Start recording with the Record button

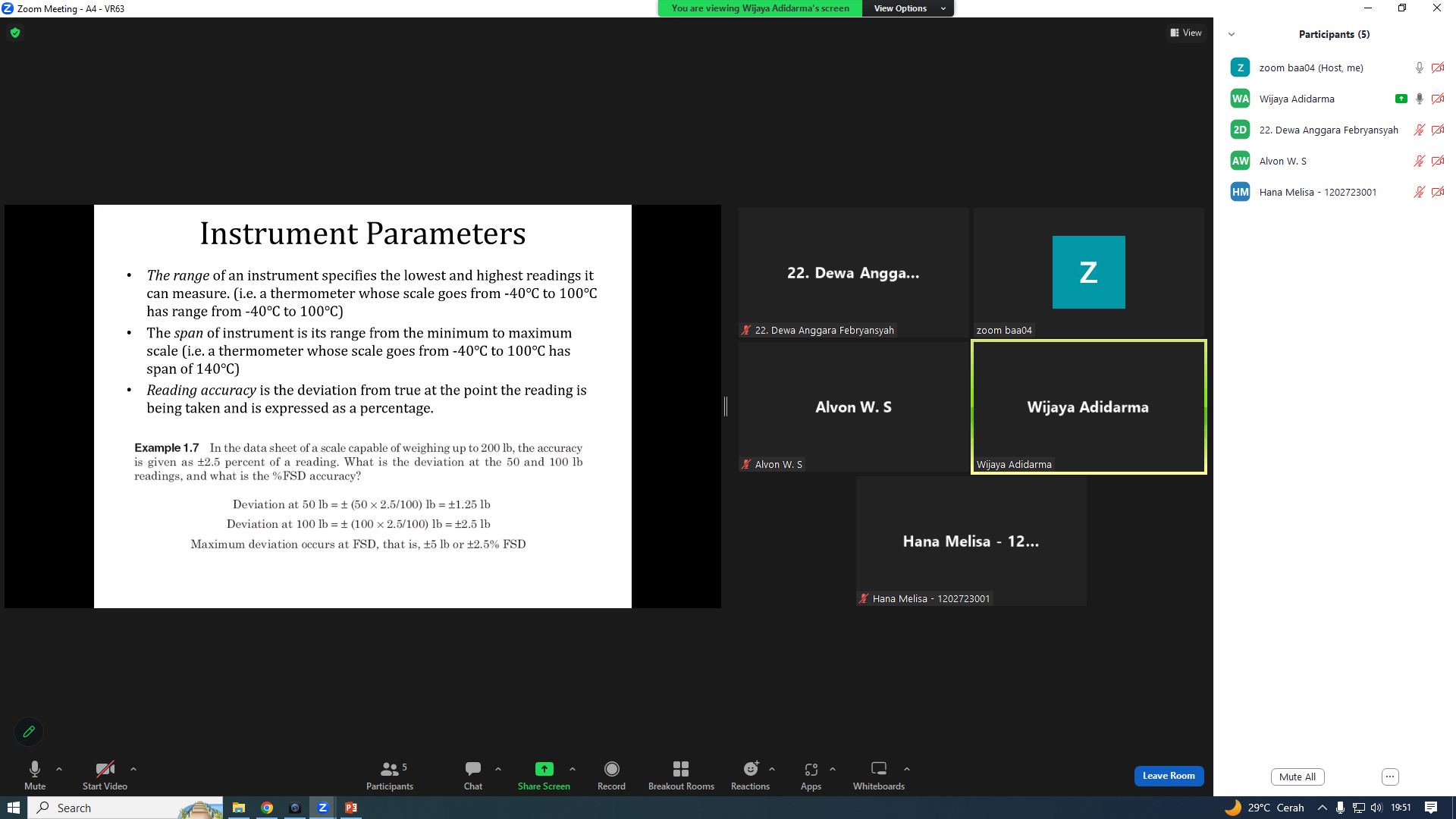[611, 775]
